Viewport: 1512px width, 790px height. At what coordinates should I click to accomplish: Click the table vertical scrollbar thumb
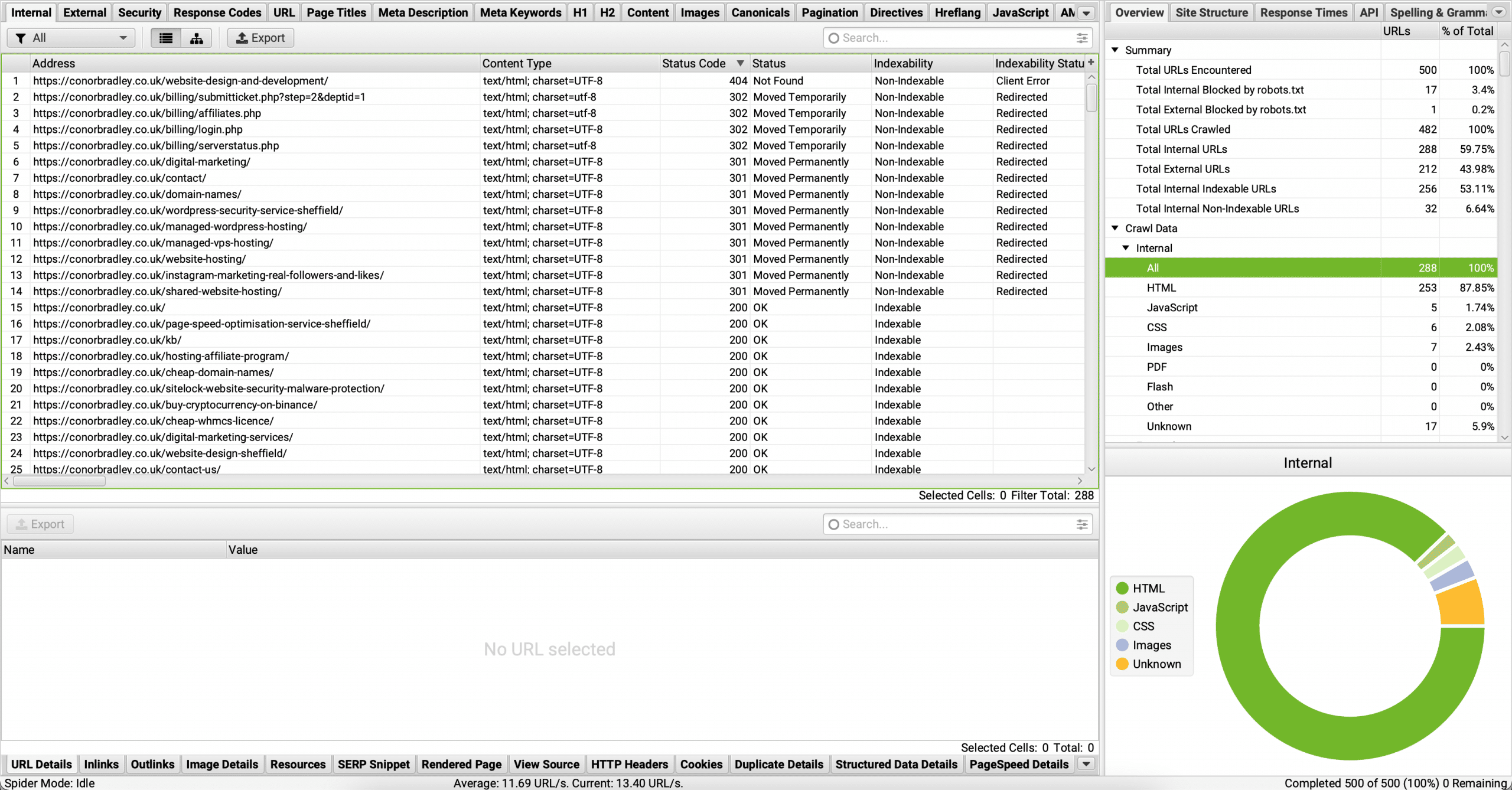[1091, 98]
